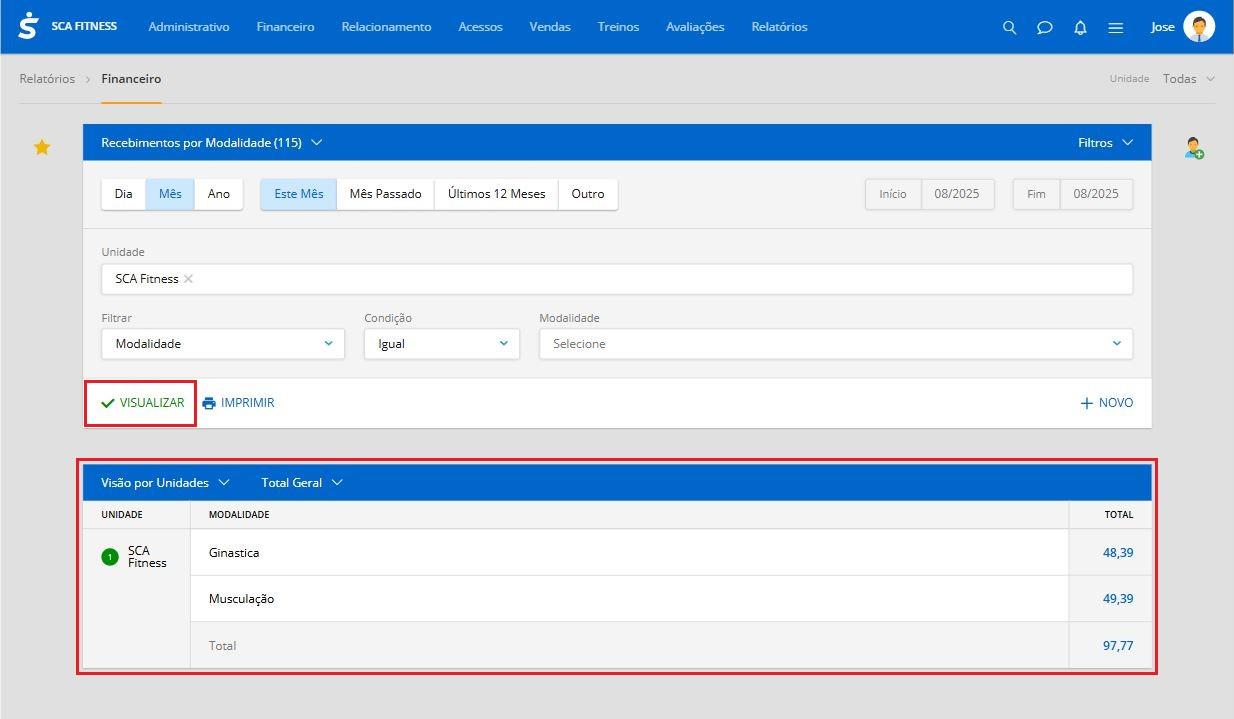Image resolution: width=1234 pixels, height=719 pixels.
Task: Click the Ginastica total 48,39
Action: [x=1118, y=553]
